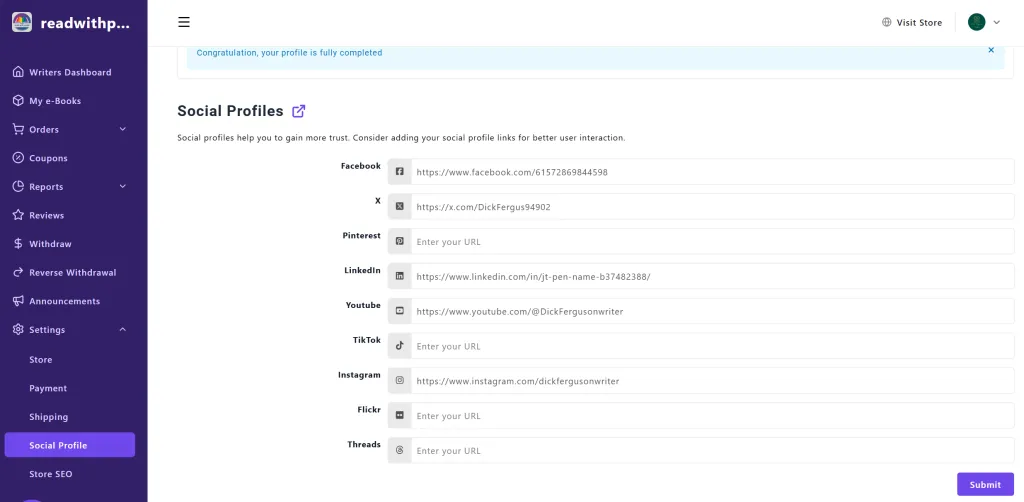Click the Instagram icon beside the URL field

[400, 381]
